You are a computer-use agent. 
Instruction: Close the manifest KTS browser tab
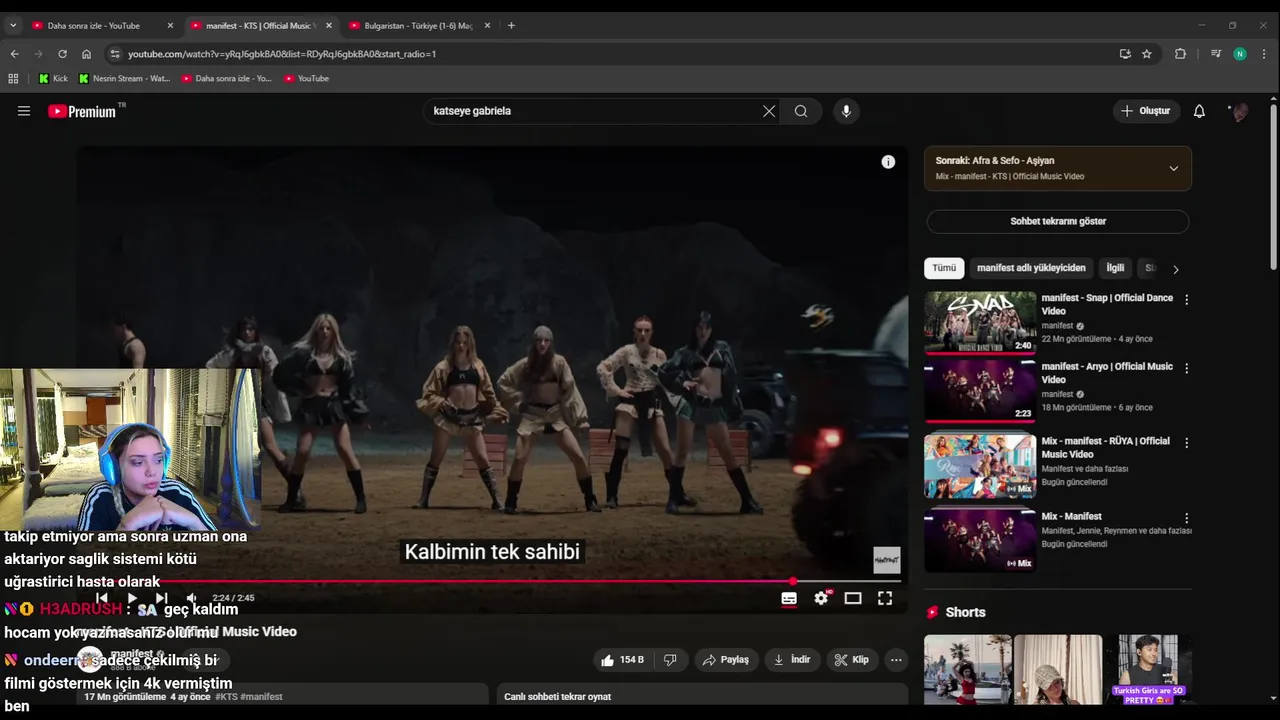click(329, 25)
